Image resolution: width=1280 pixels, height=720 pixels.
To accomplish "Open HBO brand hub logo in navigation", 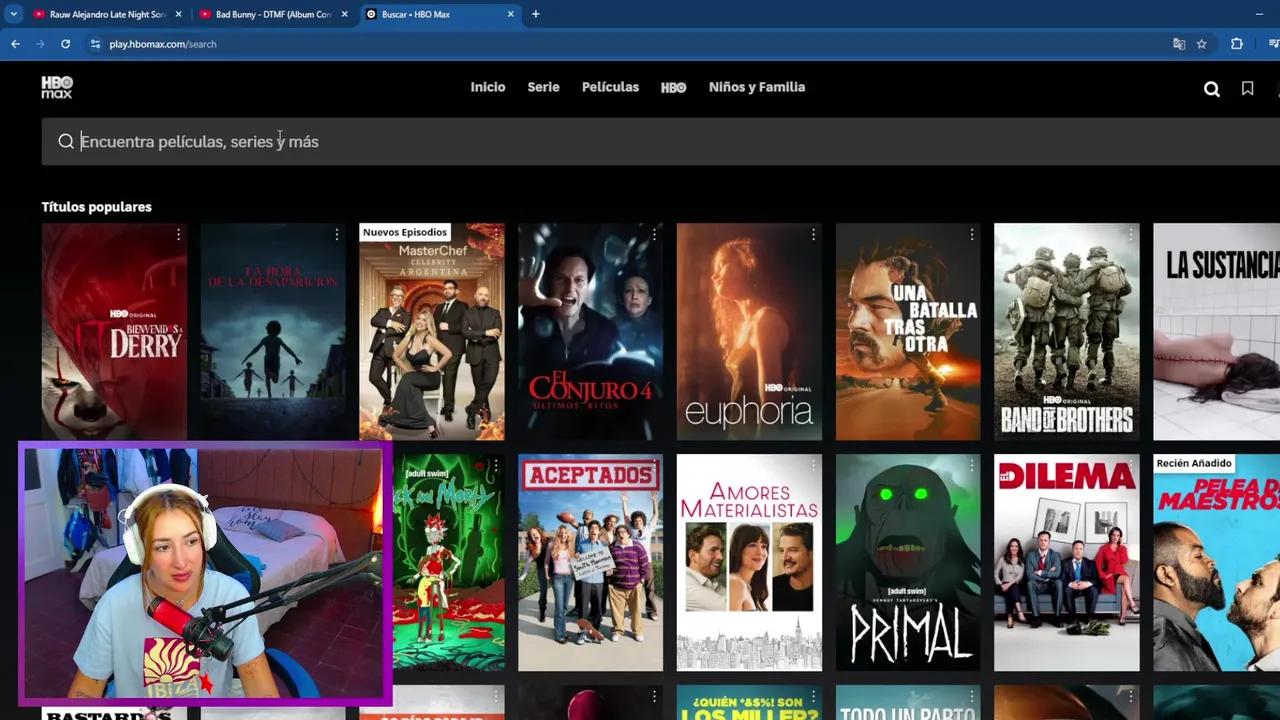I will pos(673,87).
